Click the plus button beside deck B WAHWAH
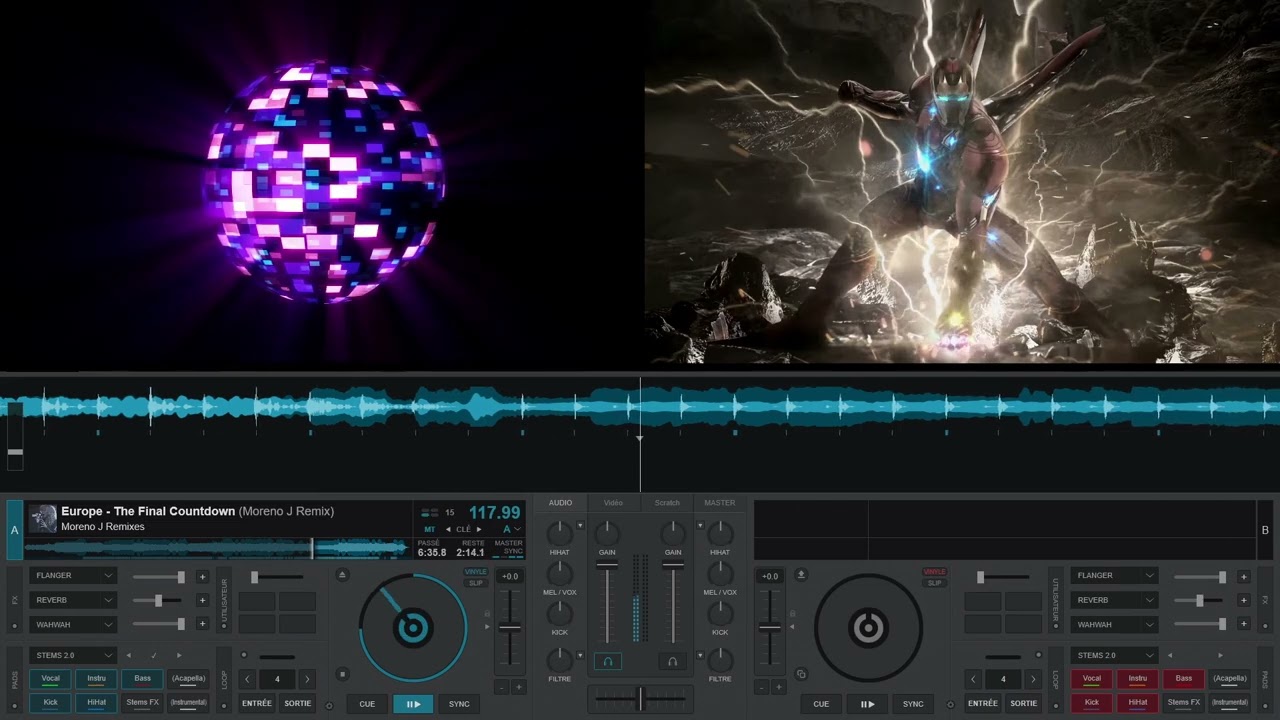Screen dimensions: 1280x720 [x=1243, y=624]
